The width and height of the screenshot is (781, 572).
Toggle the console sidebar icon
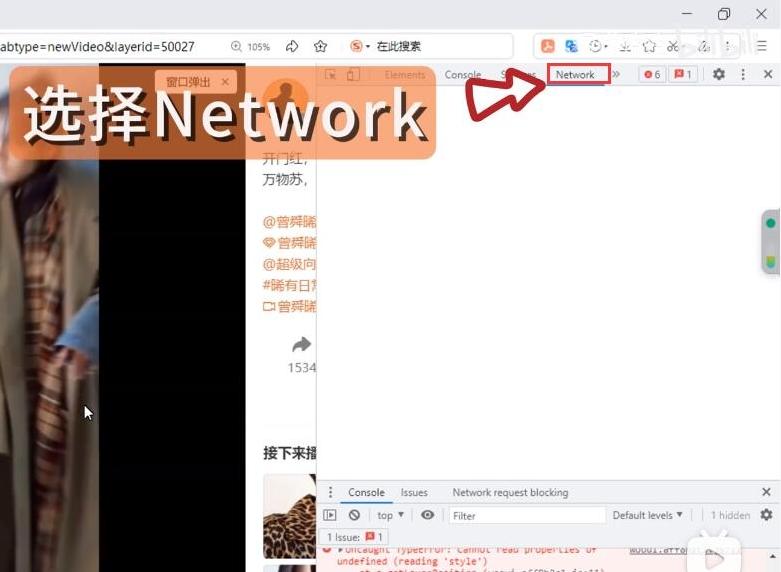click(330, 515)
